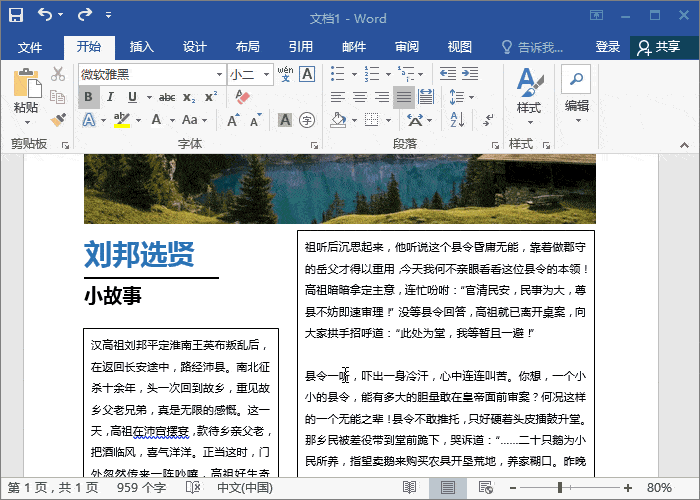Toggle strikethrough abc formatting
Image resolution: width=700 pixels, height=500 pixels.
tap(167, 97)
